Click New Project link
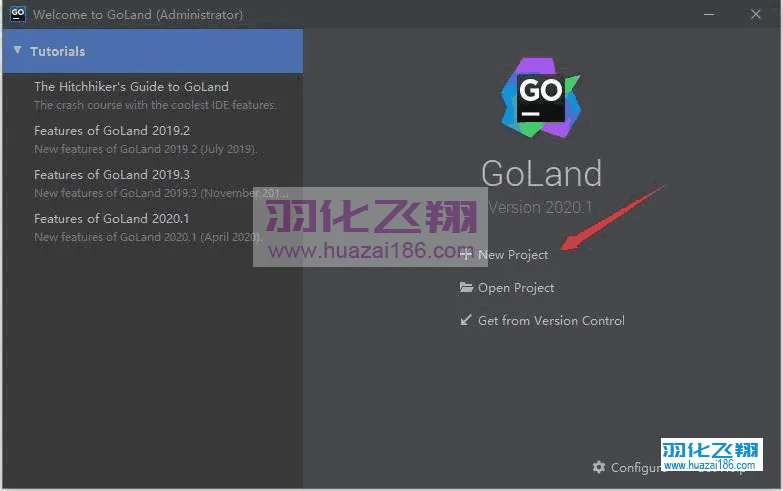Image resolution: width=783 pixels, height=491 pixels. point(513,255)
